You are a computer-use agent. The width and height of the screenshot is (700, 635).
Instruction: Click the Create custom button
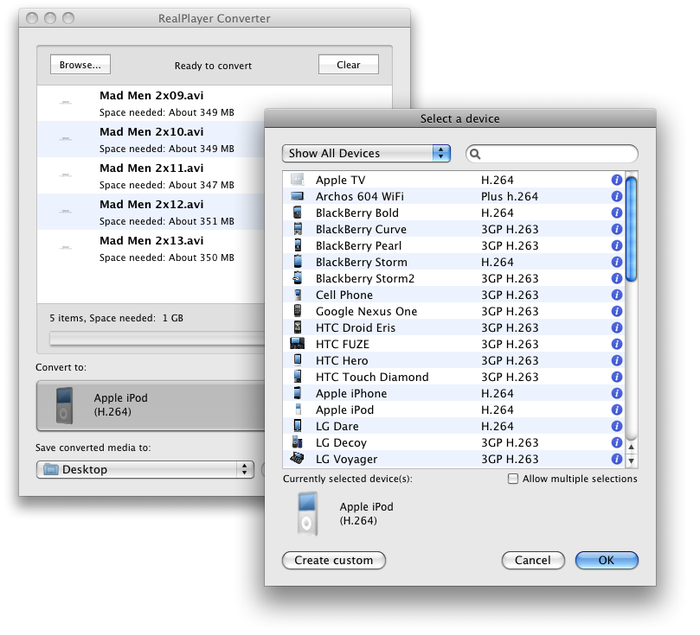pos(334,560)
